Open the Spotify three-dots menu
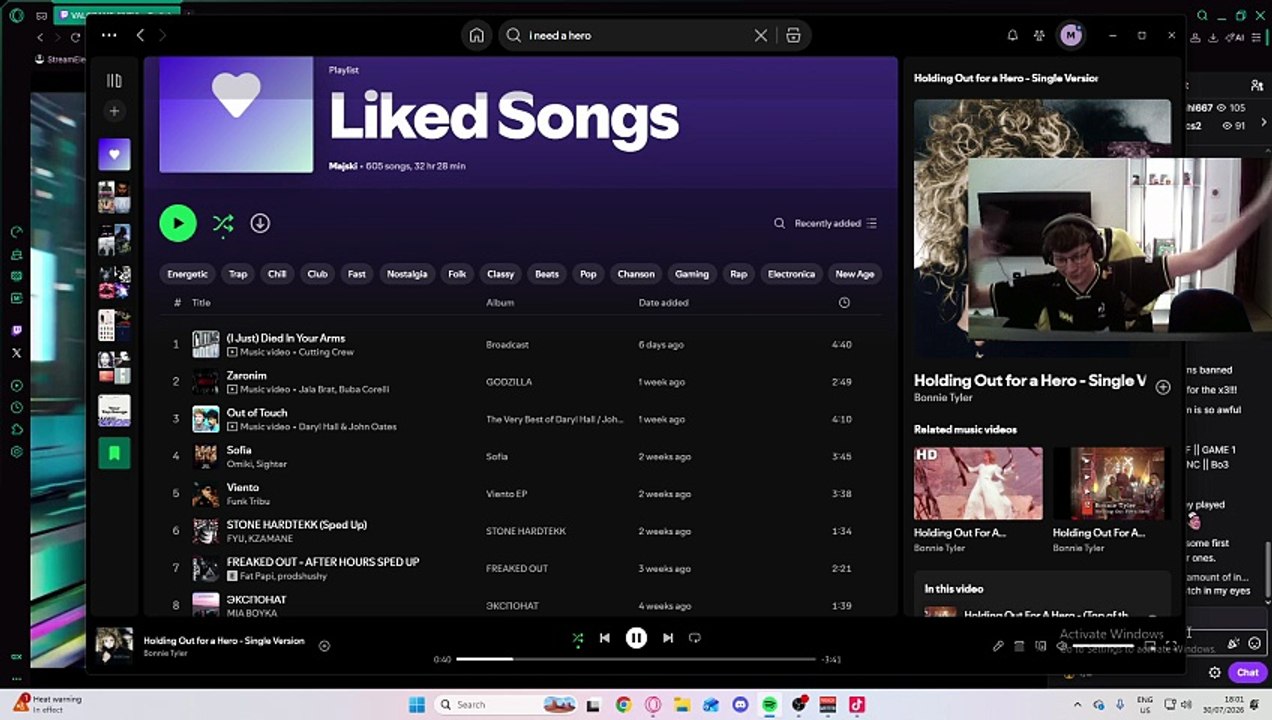This screenshot has width=1272, height=720. click(109, 35)
